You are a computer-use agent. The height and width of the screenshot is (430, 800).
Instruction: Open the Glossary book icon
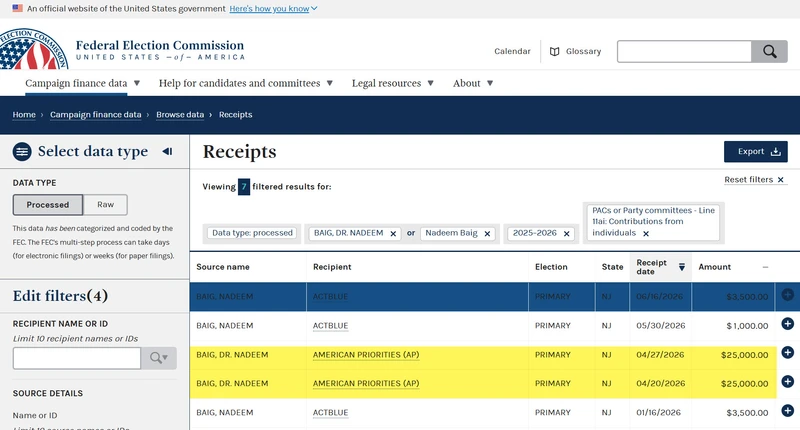[555, 52]
